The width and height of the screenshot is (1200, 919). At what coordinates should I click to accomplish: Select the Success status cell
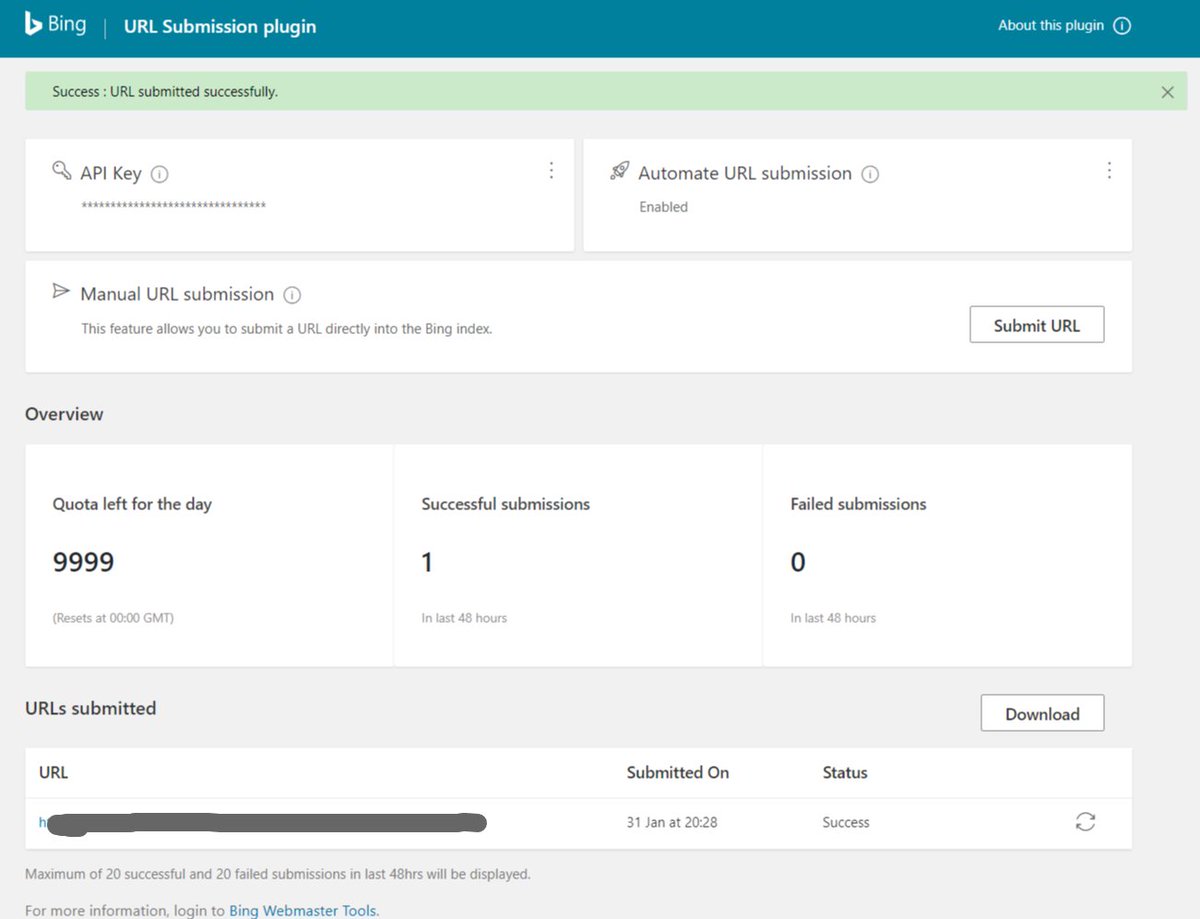tap(846, 822)
